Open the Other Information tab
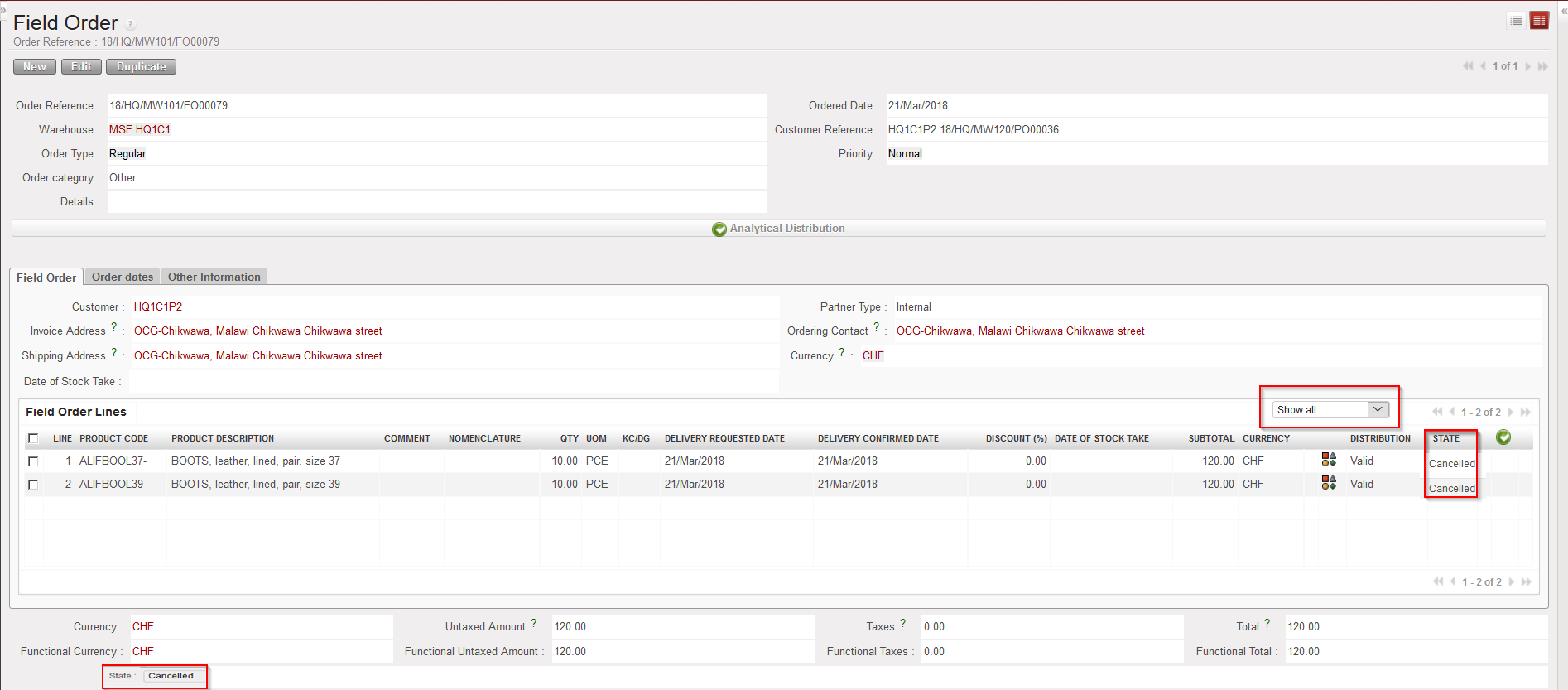This screenshot has height=690, width=1568. tap(214, 277)
